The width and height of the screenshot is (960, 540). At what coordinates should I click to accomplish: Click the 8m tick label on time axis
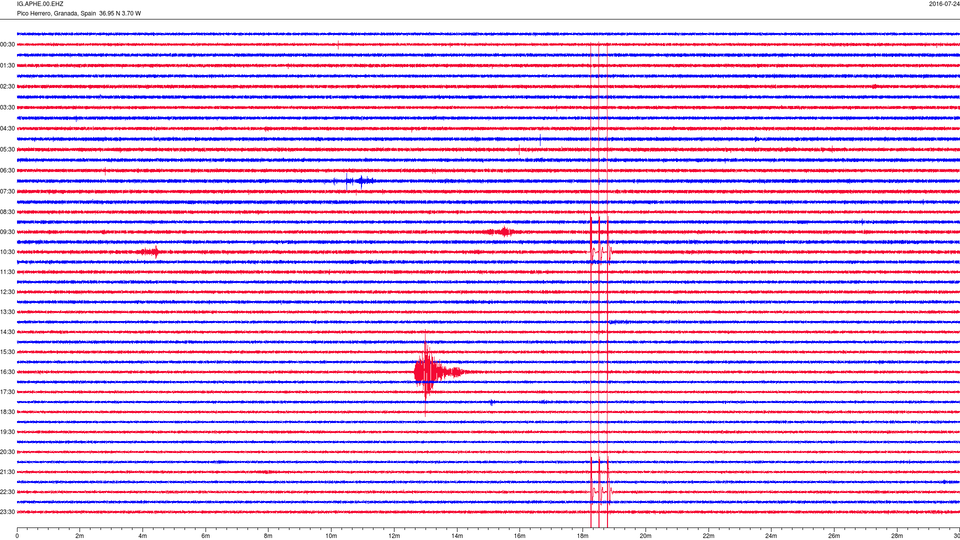click(268, 536)
